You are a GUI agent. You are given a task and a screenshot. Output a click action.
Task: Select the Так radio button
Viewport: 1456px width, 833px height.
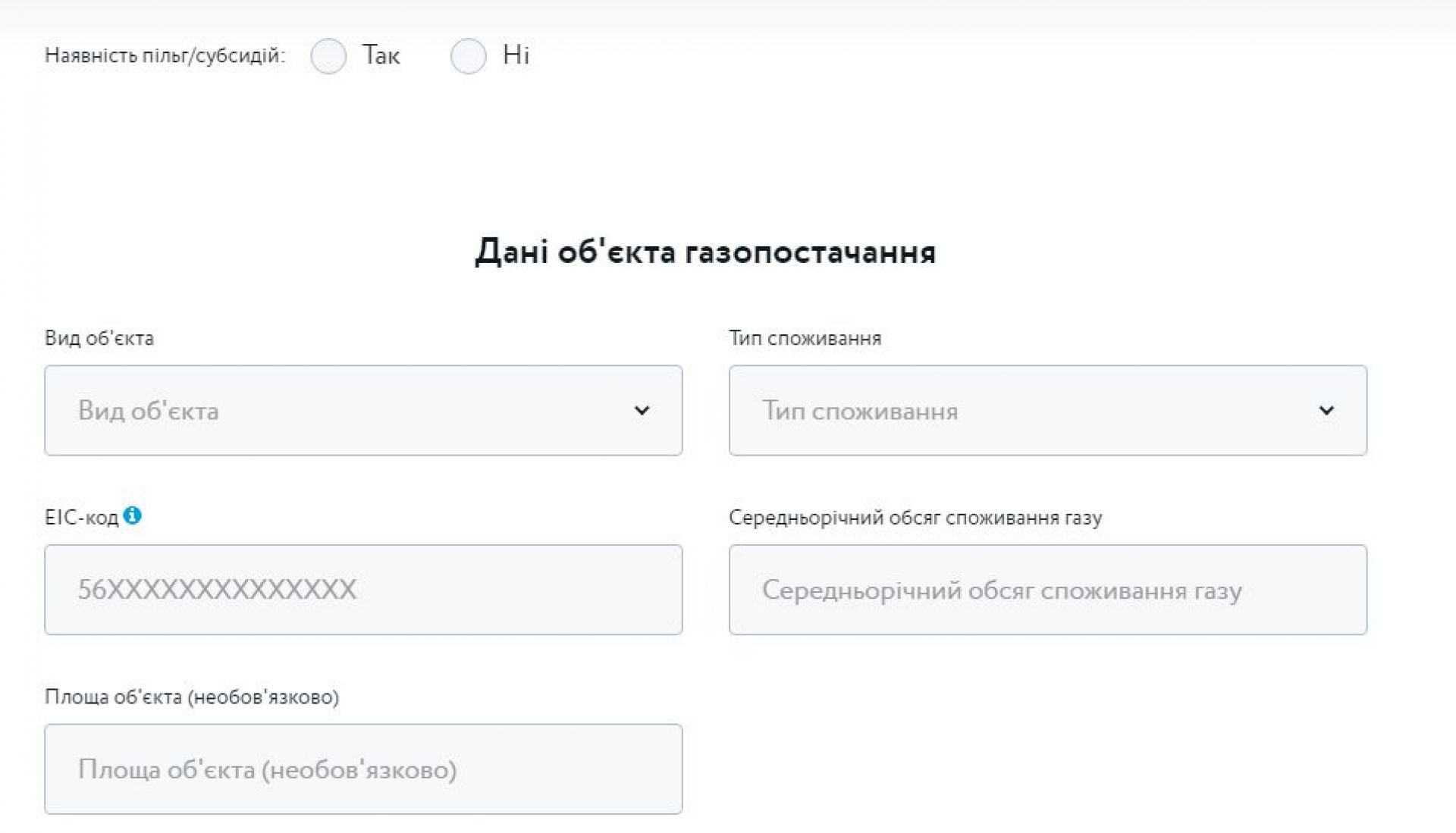coord(328,56)
